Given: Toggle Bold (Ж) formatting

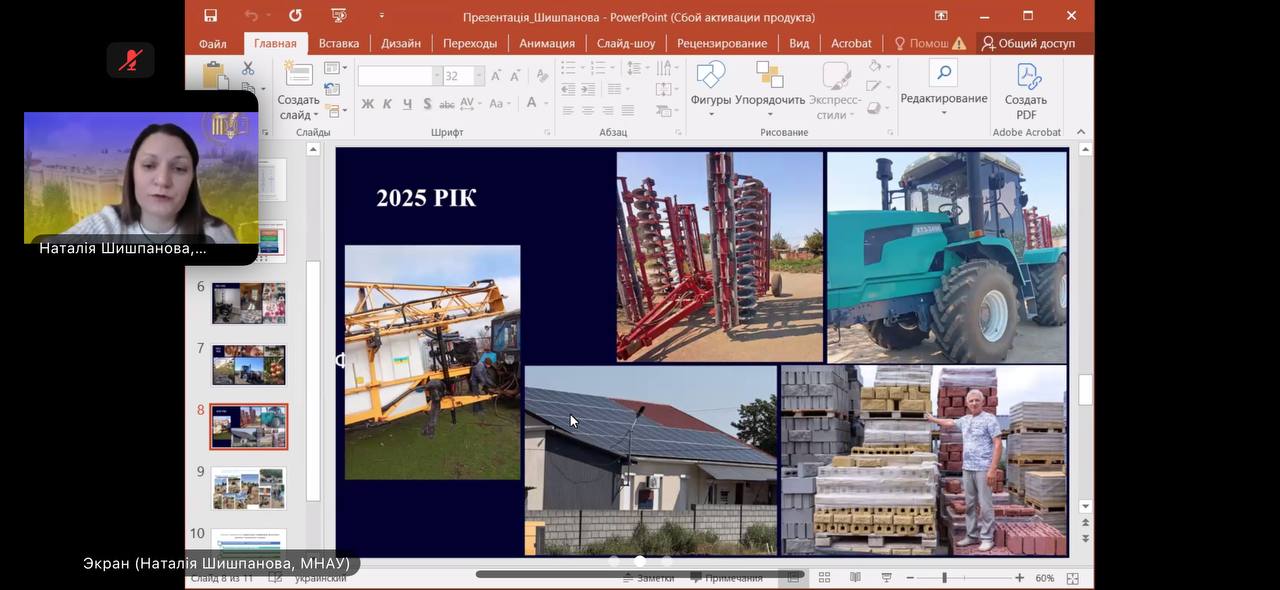Looking at the screenshot, I should [x=367, y=104].
